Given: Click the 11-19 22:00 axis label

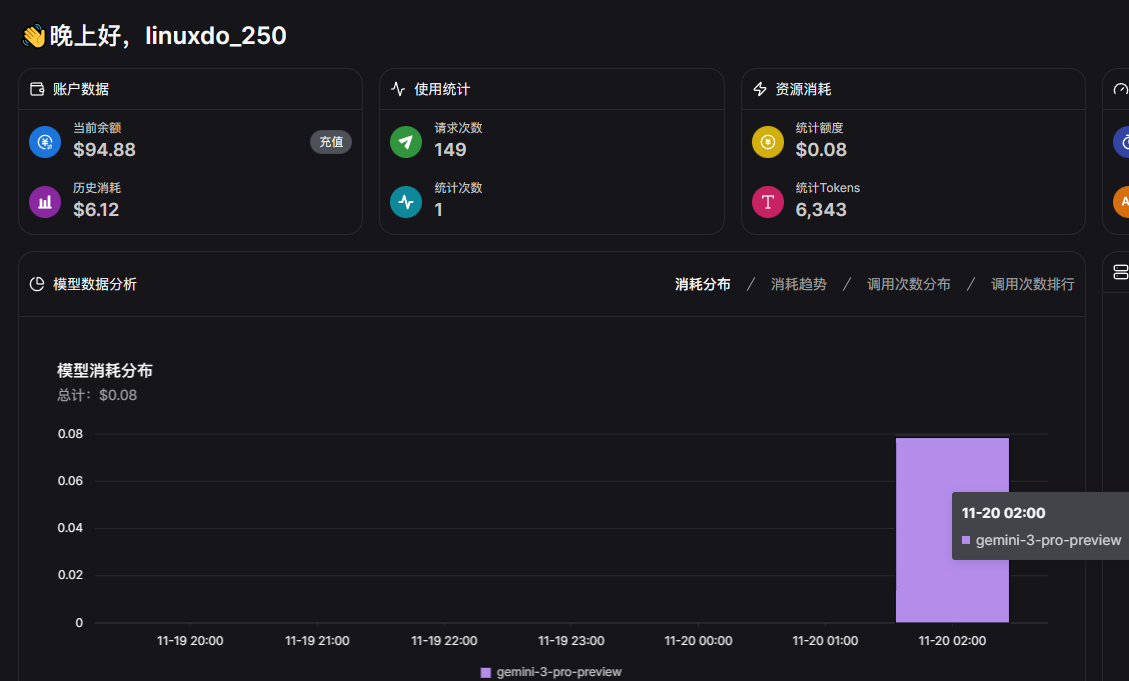Looking at the screenshot, I should pos(444,641).
